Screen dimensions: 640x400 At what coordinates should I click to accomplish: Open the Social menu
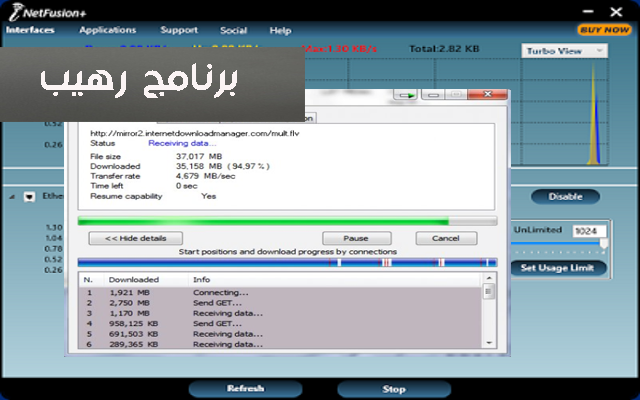(233, 31)
